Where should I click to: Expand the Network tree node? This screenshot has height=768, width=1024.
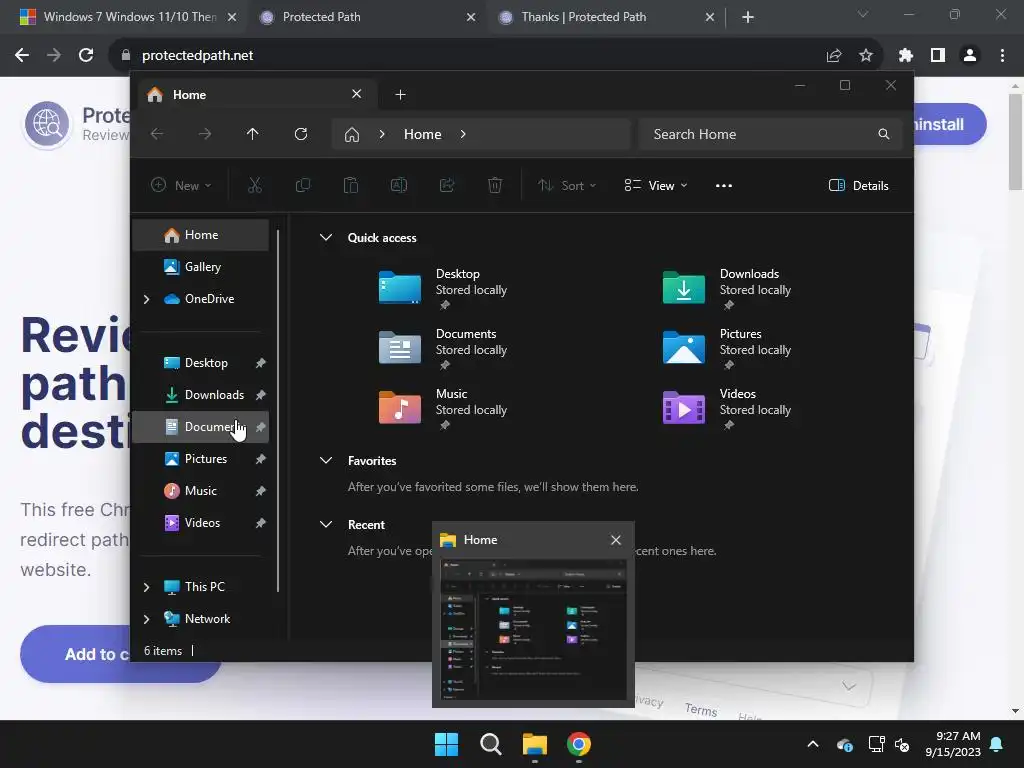(x=146, y=619)
